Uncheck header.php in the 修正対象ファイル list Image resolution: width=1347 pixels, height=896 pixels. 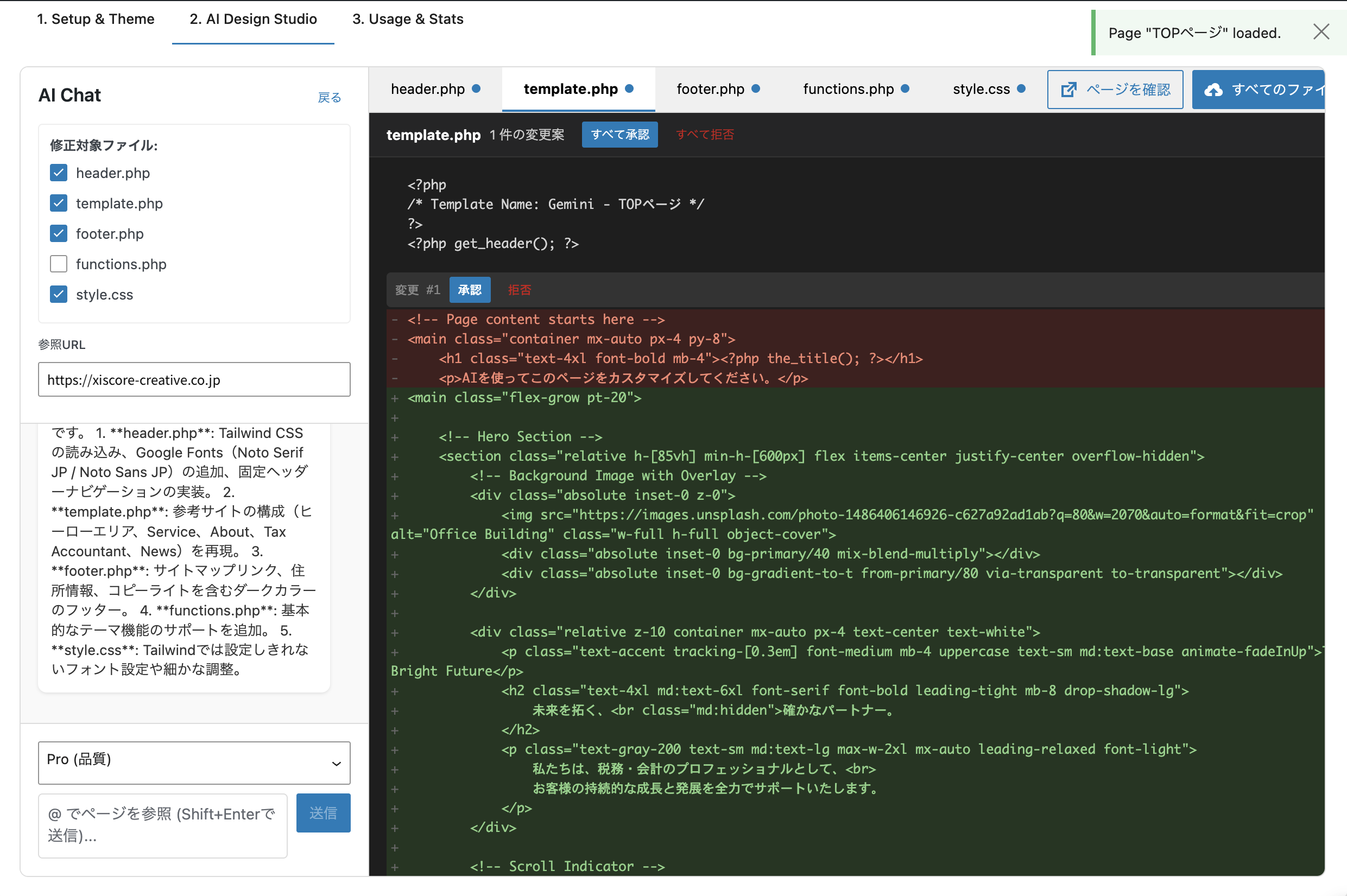pos(58,173)
